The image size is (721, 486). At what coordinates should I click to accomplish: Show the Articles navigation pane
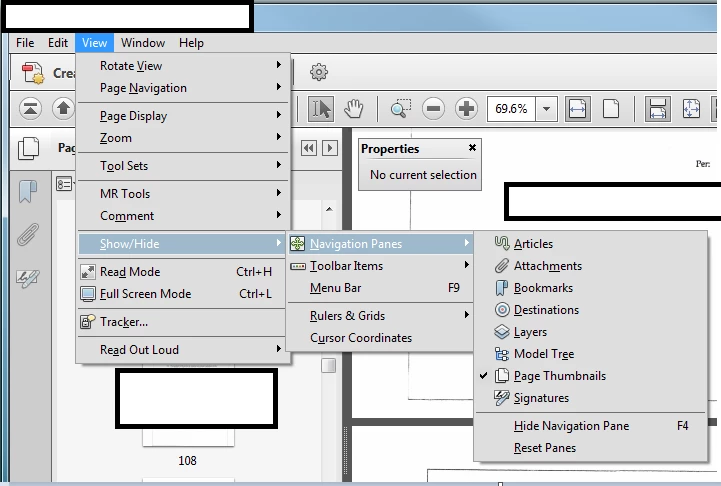[x=590, y=244]
